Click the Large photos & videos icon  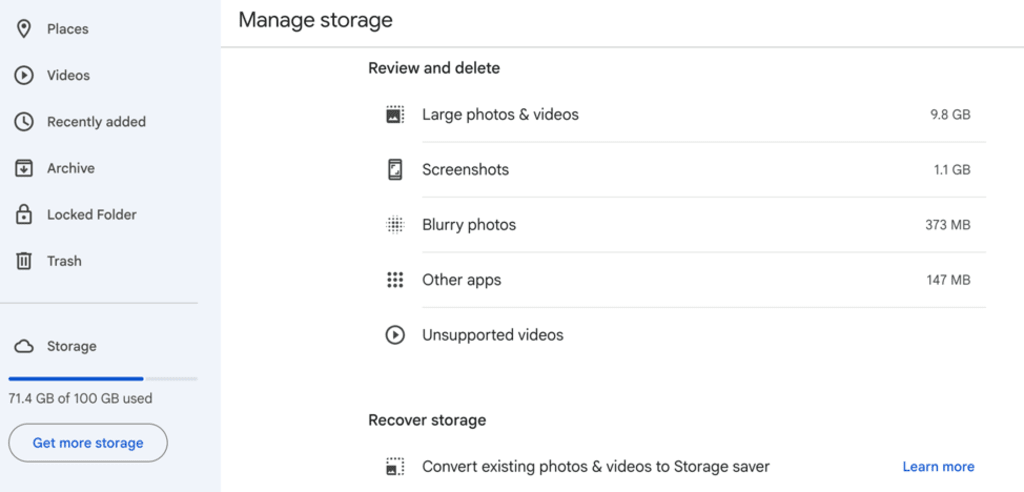tap(395, 114)
